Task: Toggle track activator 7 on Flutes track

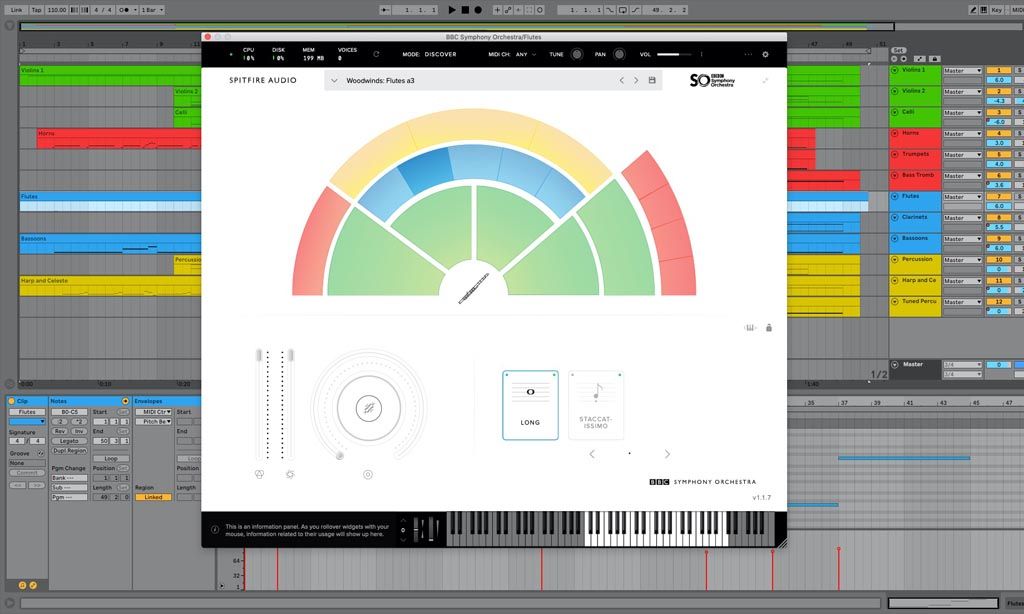Action: pyautogui.click(x=999, y=196)
